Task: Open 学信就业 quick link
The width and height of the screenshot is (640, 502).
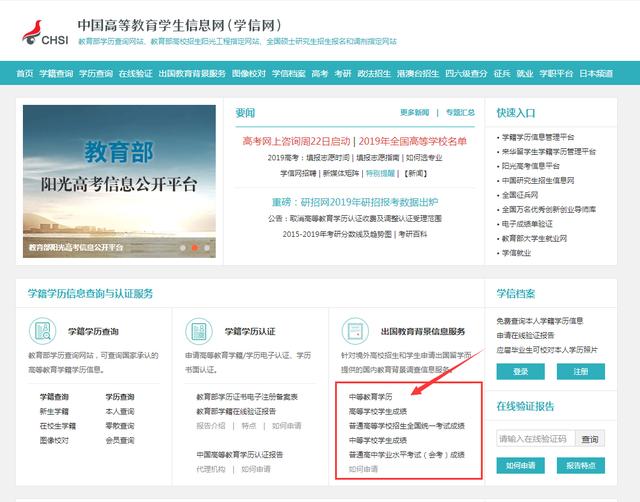Action: 516,253
